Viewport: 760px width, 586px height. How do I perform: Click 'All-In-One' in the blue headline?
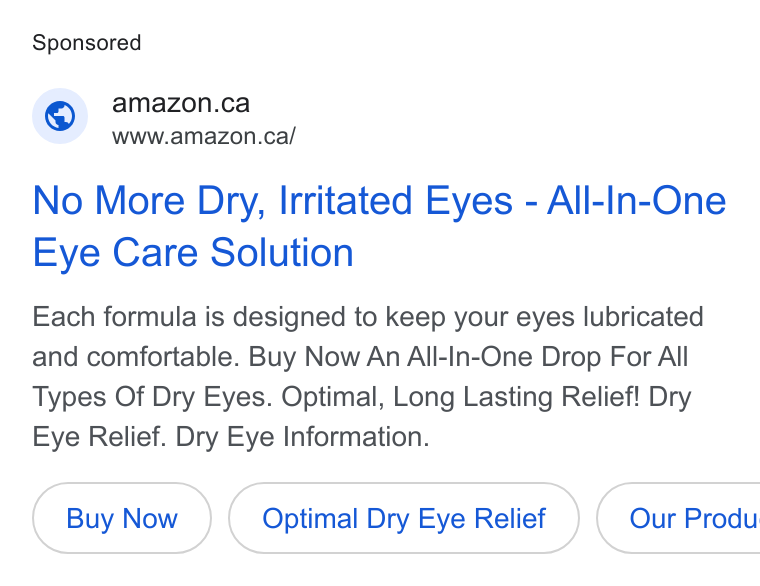click(636, 200)
